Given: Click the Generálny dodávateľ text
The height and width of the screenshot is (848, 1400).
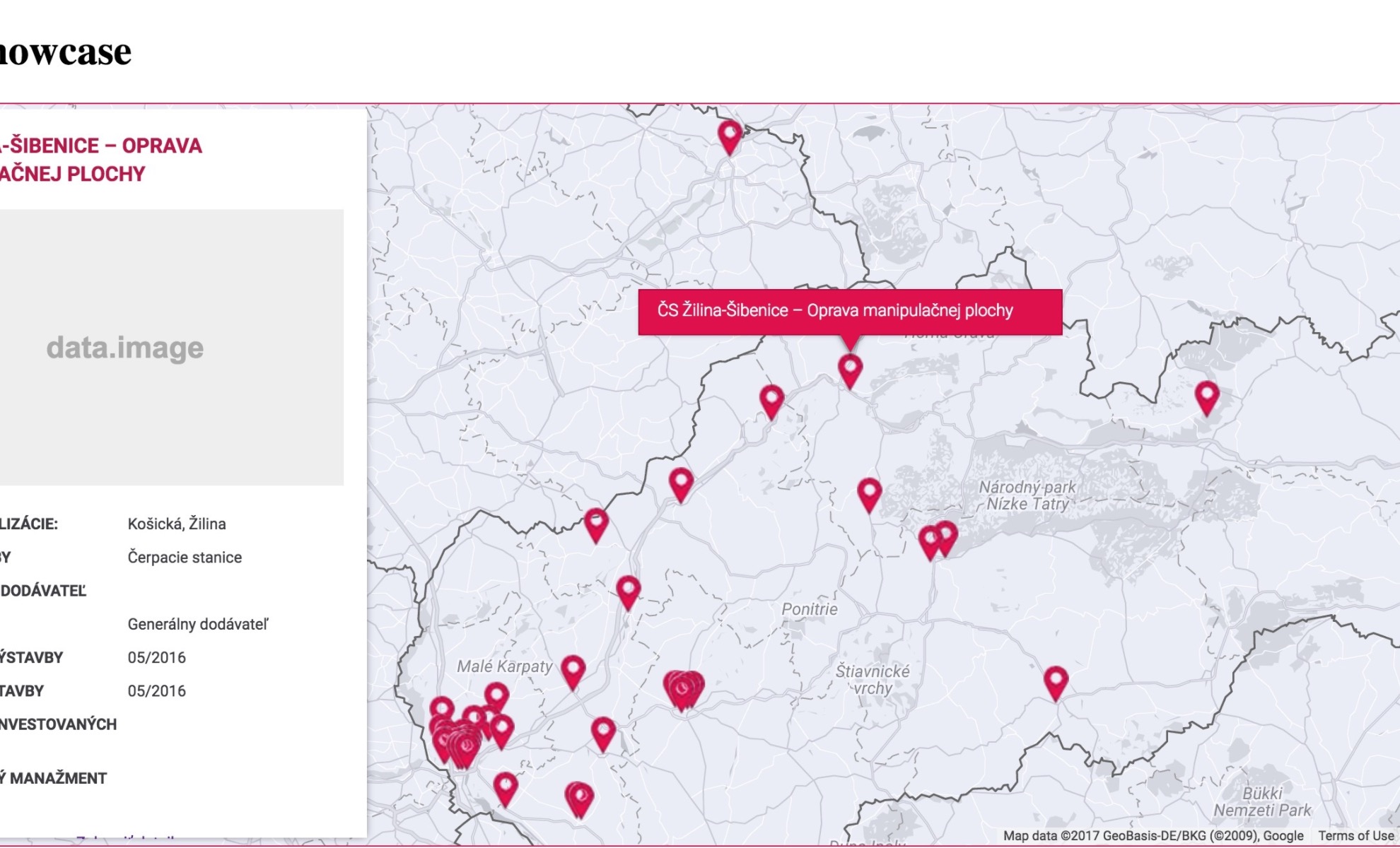Looking at the screenshot, I should pyautogui.click(x=198, y=624).
